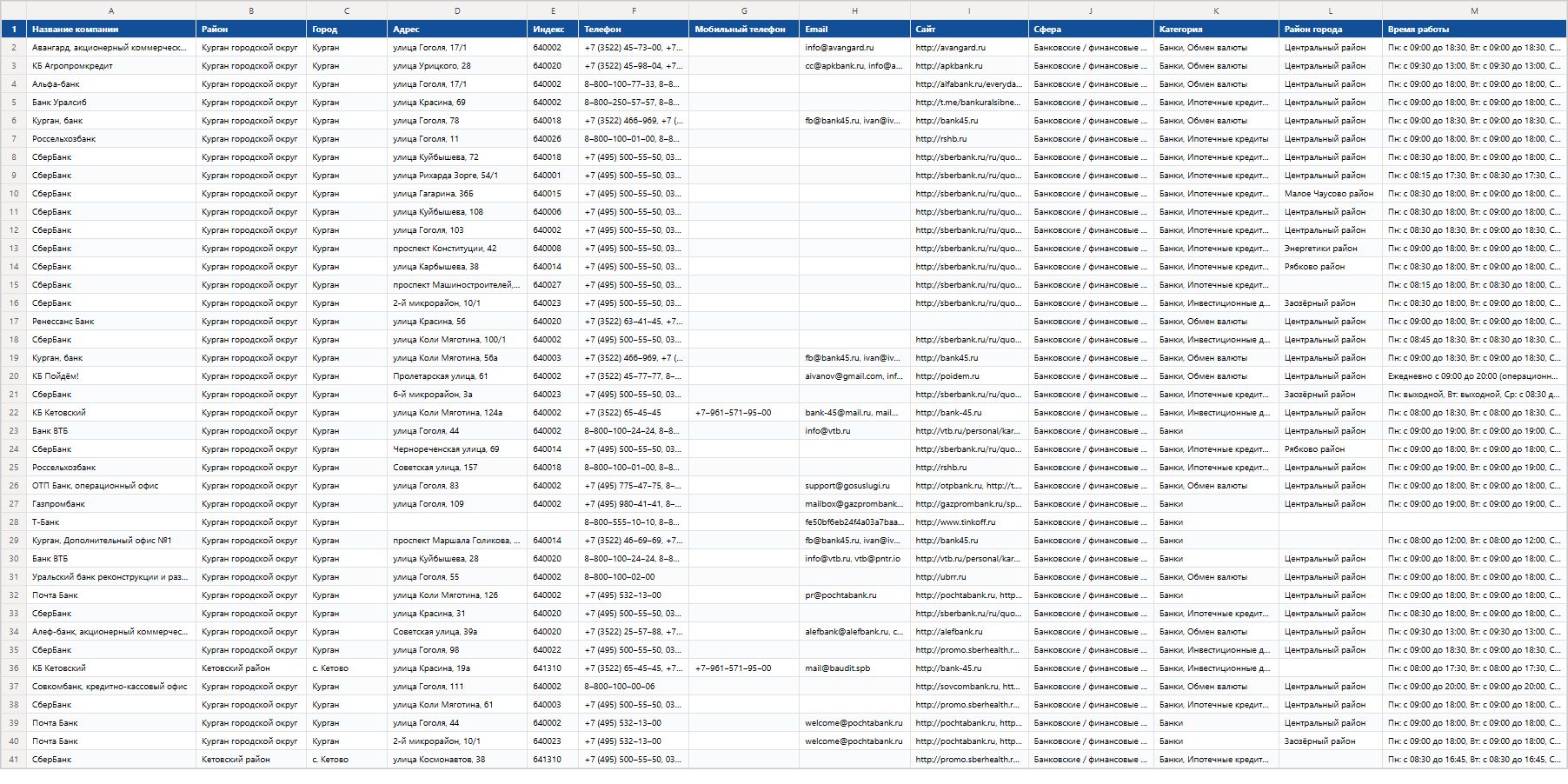Click address 'улица Красина, 19а'
1568x784 pixels.
point(457,668)
